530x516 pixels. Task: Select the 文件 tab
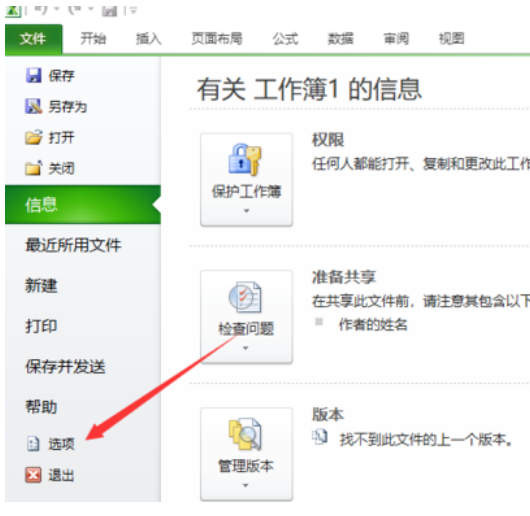(33, 39)
